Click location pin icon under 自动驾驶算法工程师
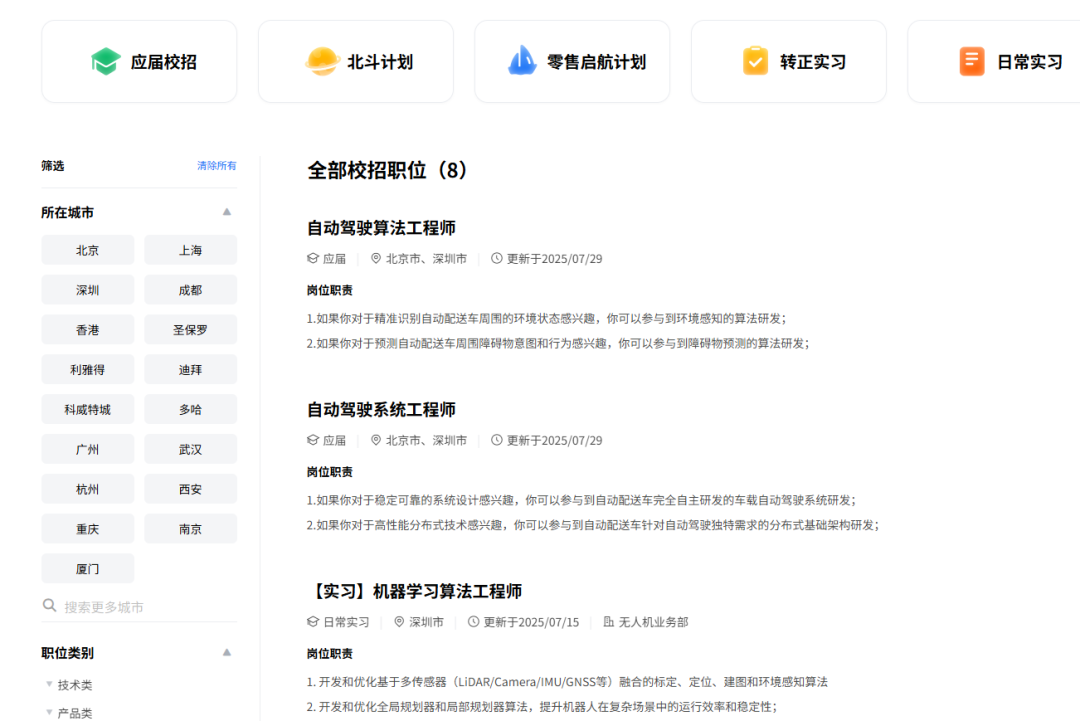Viewport: 1080px width, 721px height. click(x=376, y=259)
